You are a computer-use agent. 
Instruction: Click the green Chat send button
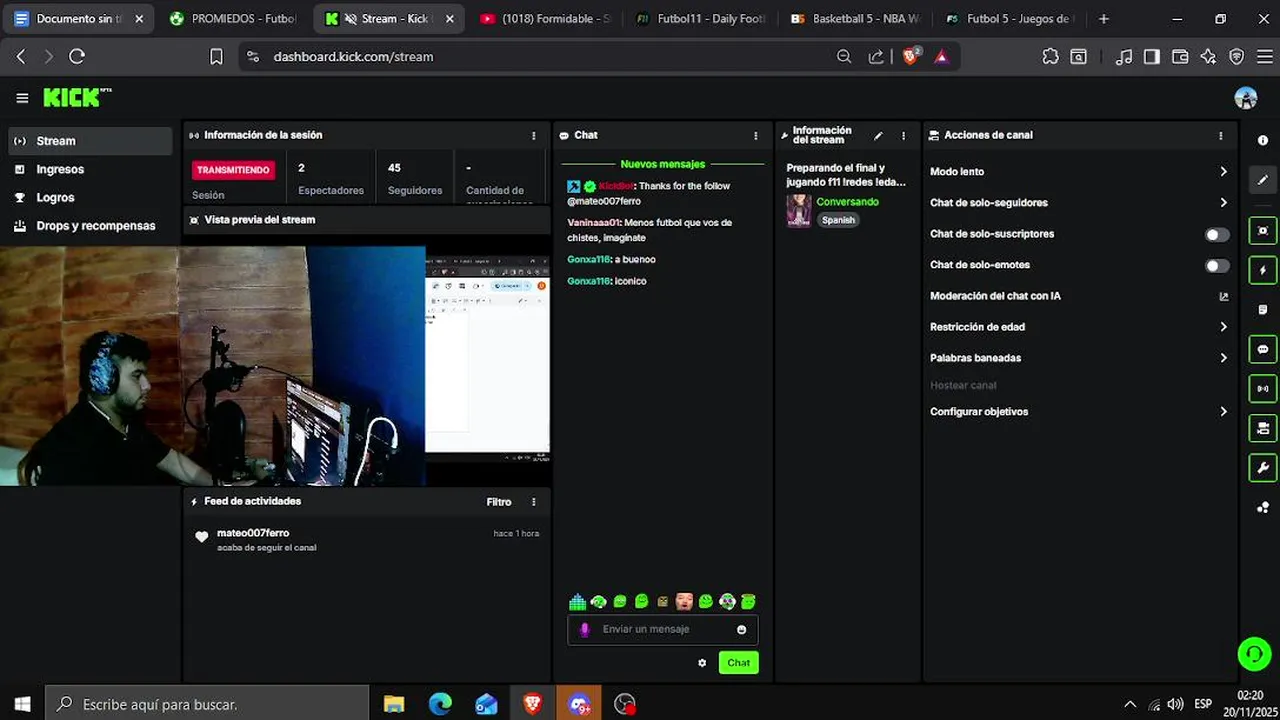738,663
